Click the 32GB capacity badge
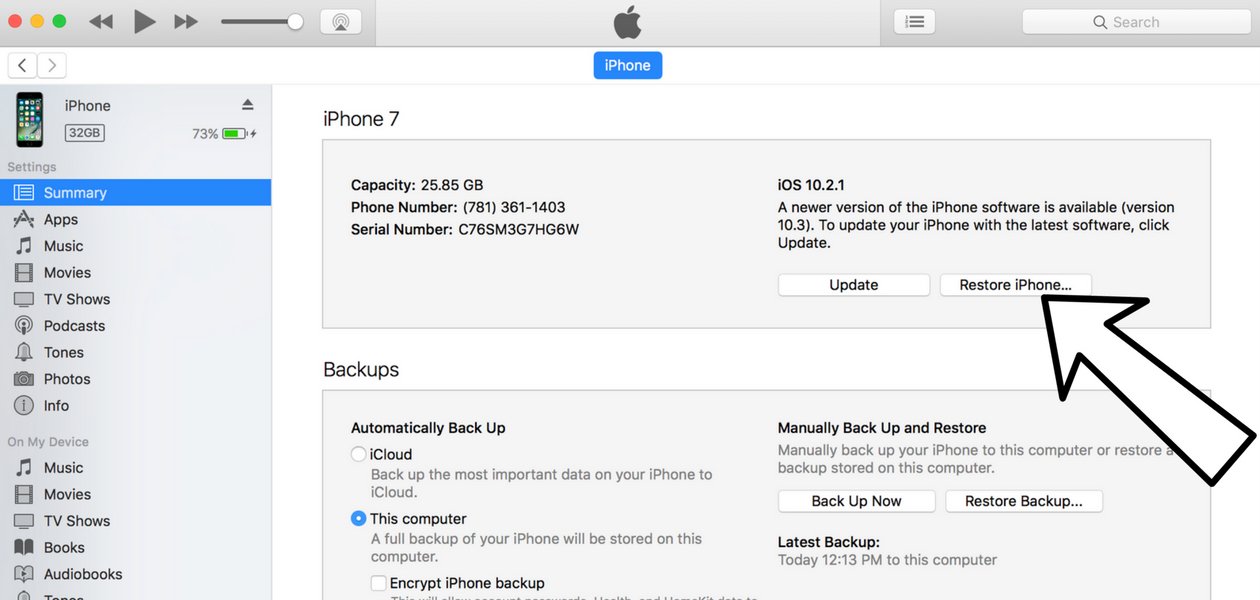This screenshot has height=600, width=1260. [84, 132]
